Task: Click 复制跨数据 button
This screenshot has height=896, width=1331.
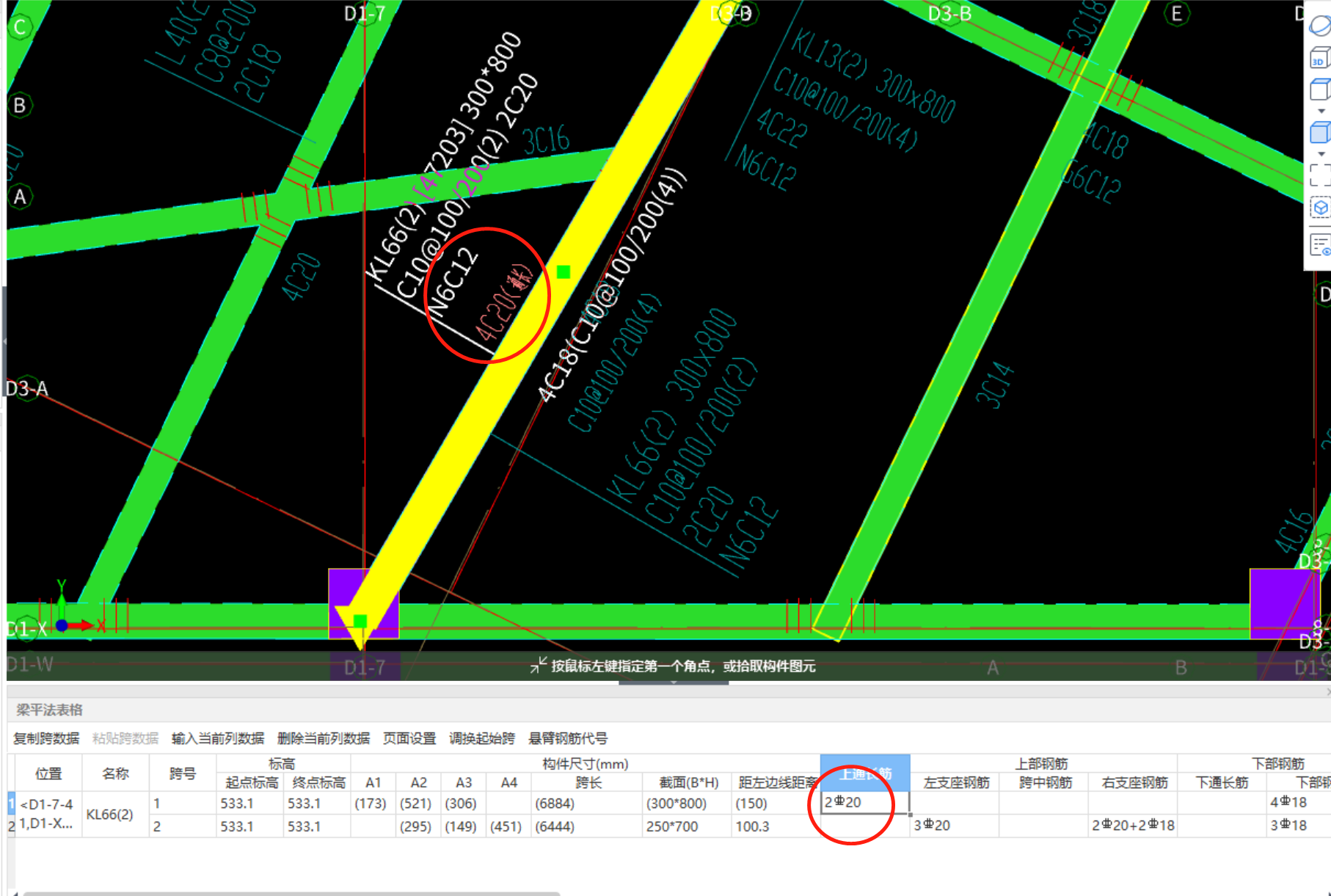Action: pos(46,738)
